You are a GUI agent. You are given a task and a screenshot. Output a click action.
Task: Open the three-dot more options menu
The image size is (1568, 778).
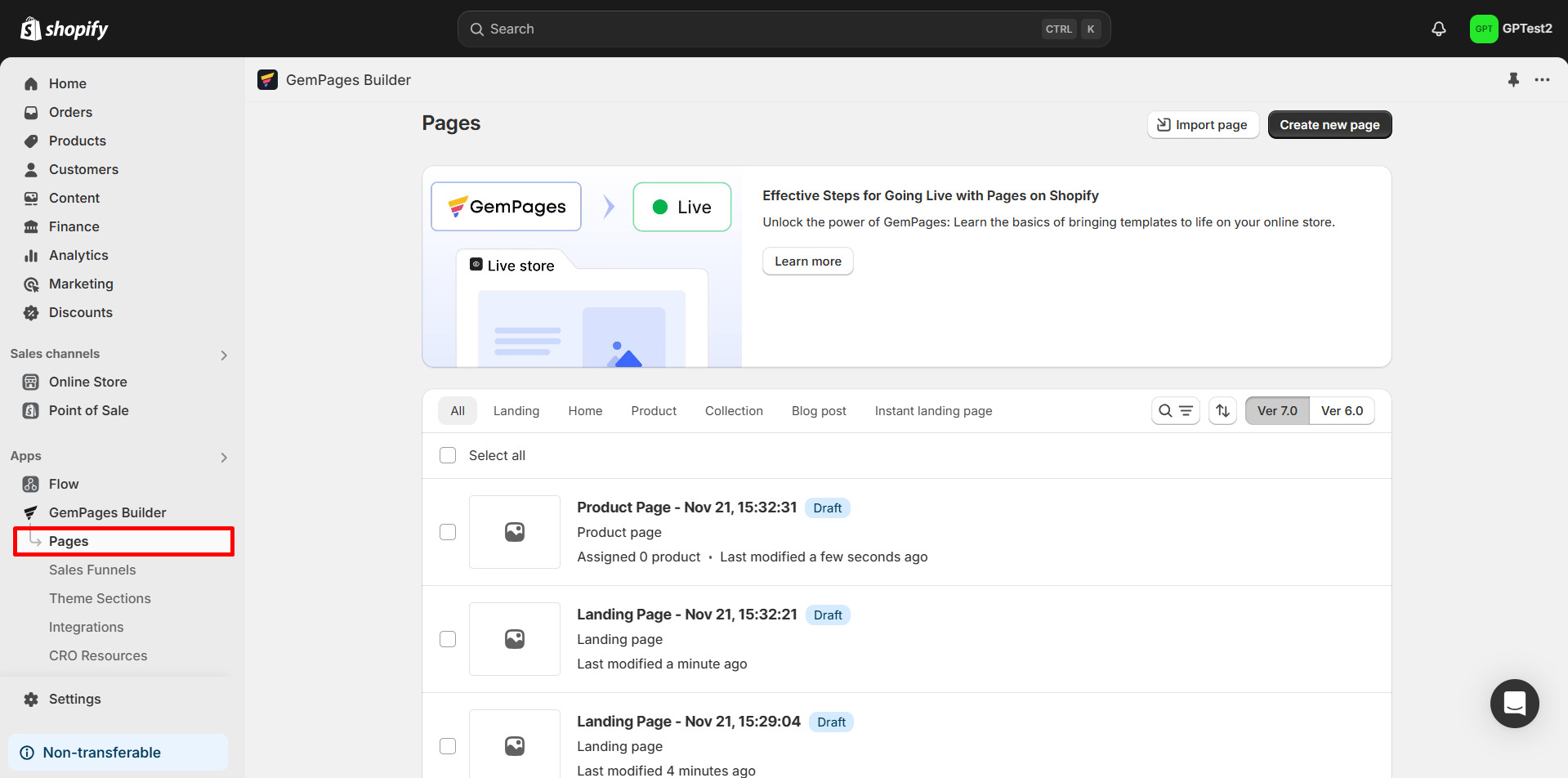1542,80
